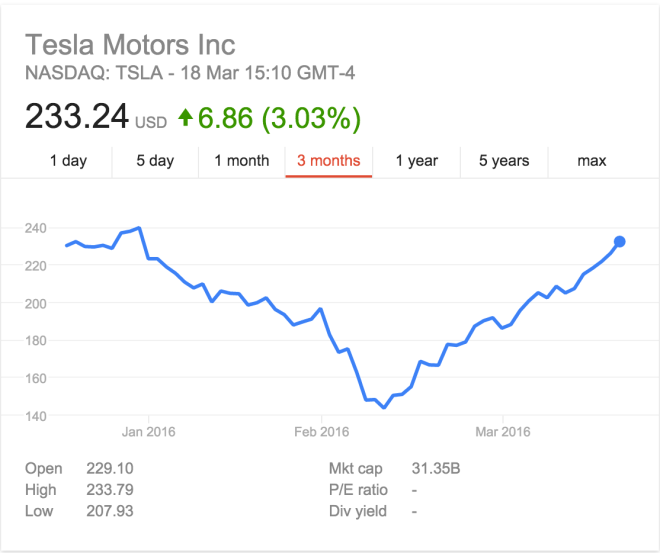Select the 1 day range tab

(68, 160)
